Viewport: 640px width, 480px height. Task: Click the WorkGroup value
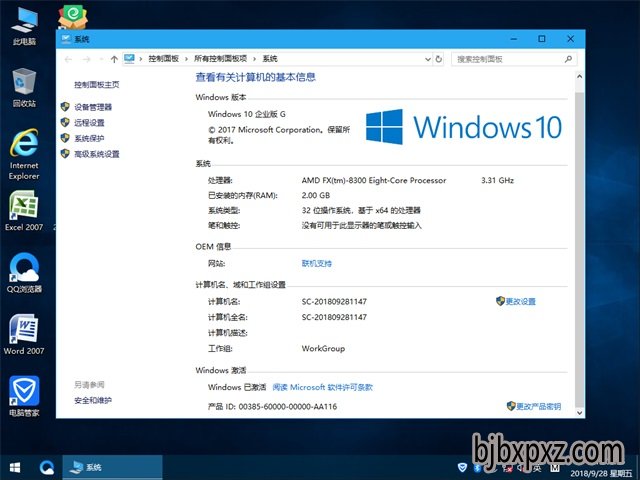click(323, 348)
